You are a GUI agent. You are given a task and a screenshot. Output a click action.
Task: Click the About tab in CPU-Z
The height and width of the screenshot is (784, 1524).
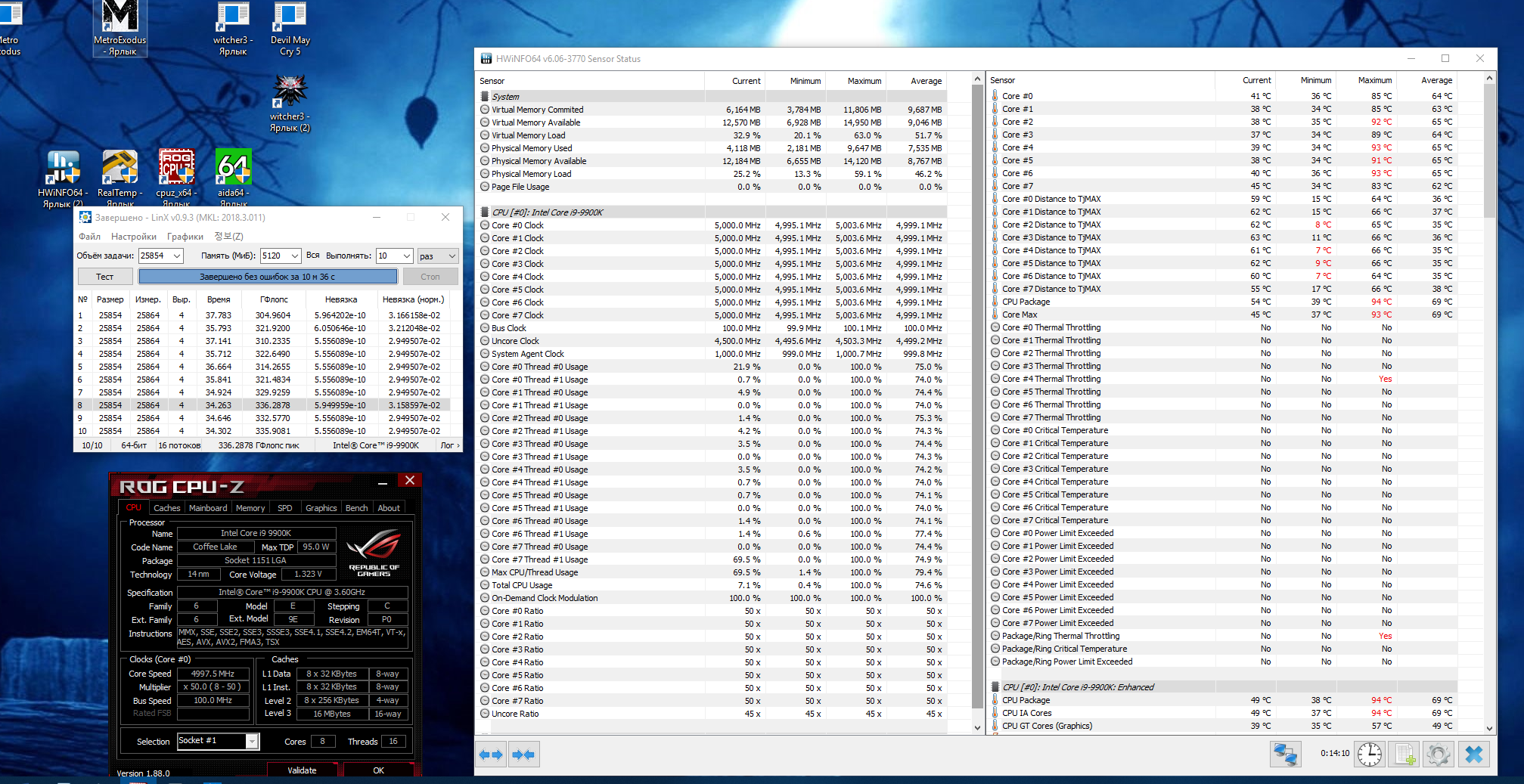(x=389, y=508)
